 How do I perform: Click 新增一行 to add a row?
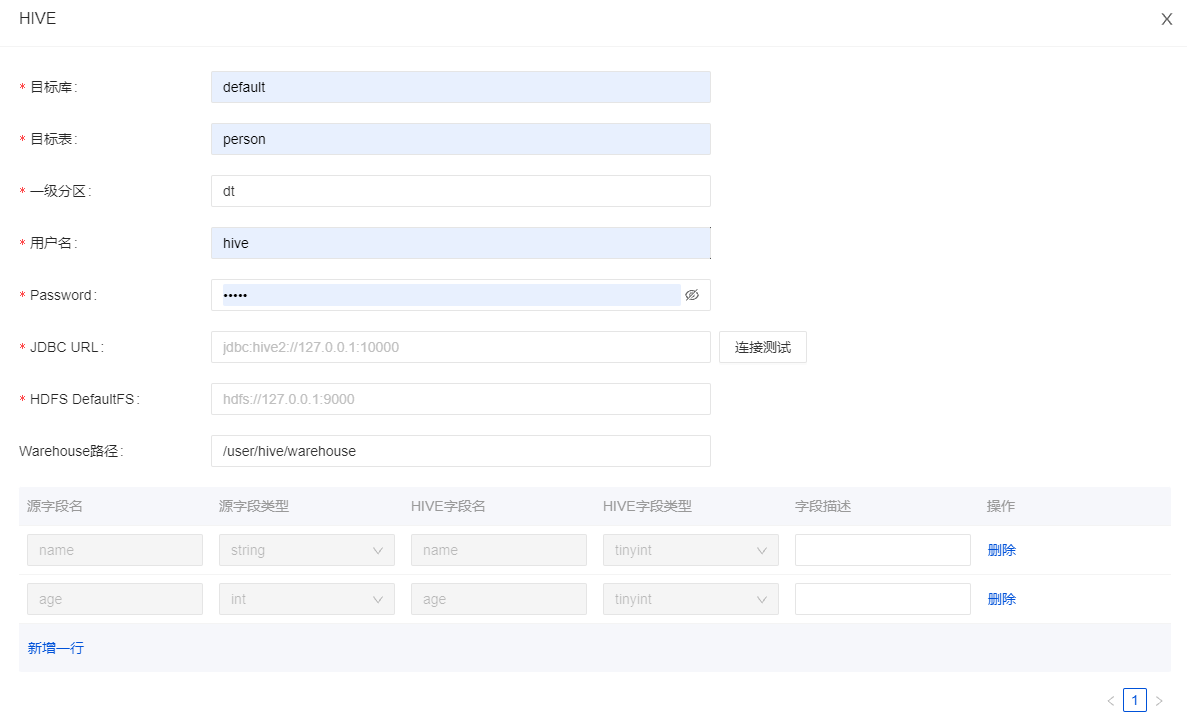click(56, 648)
